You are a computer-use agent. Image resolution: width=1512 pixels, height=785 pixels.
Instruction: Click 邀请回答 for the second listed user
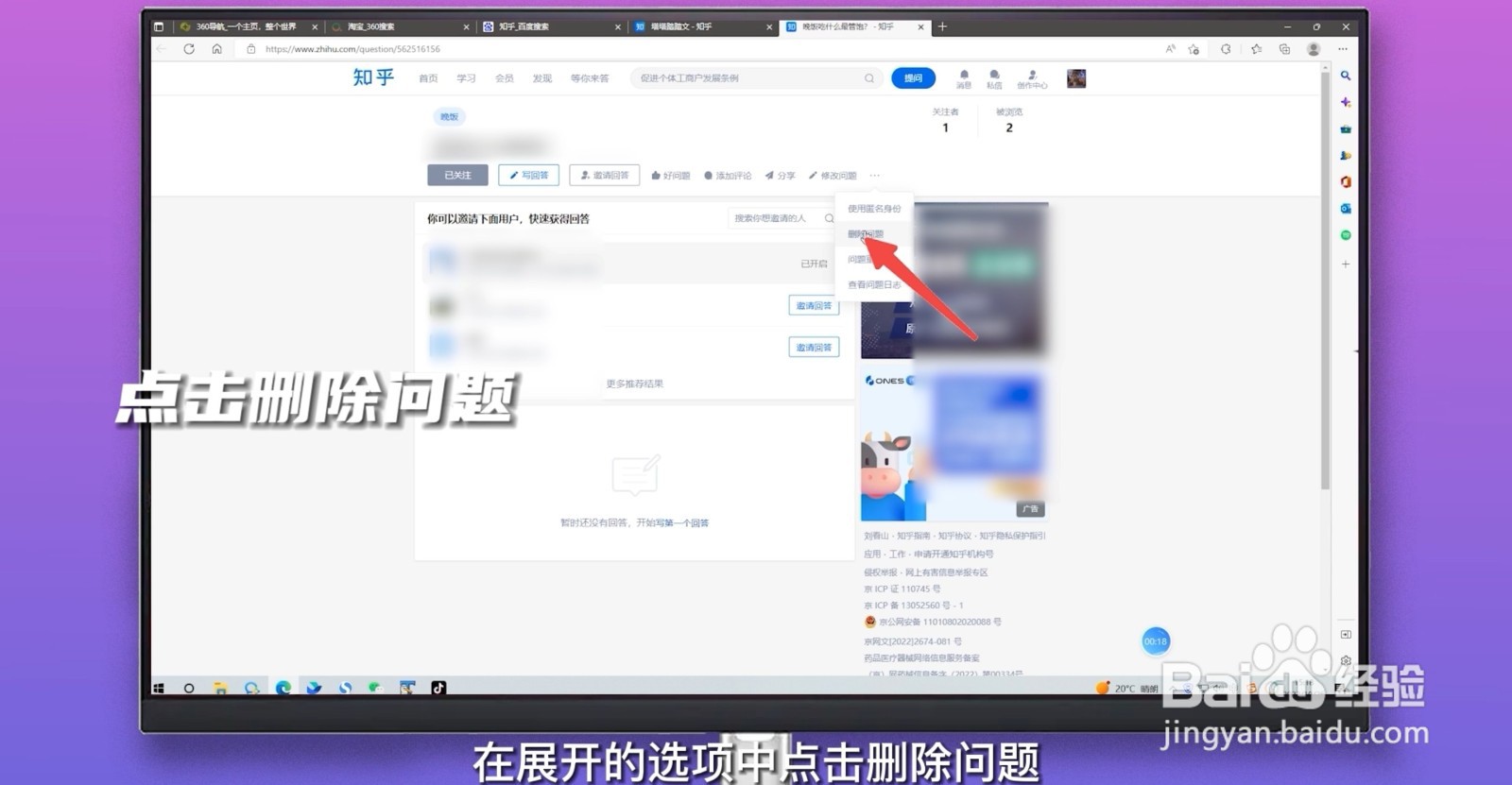(814, 305)
